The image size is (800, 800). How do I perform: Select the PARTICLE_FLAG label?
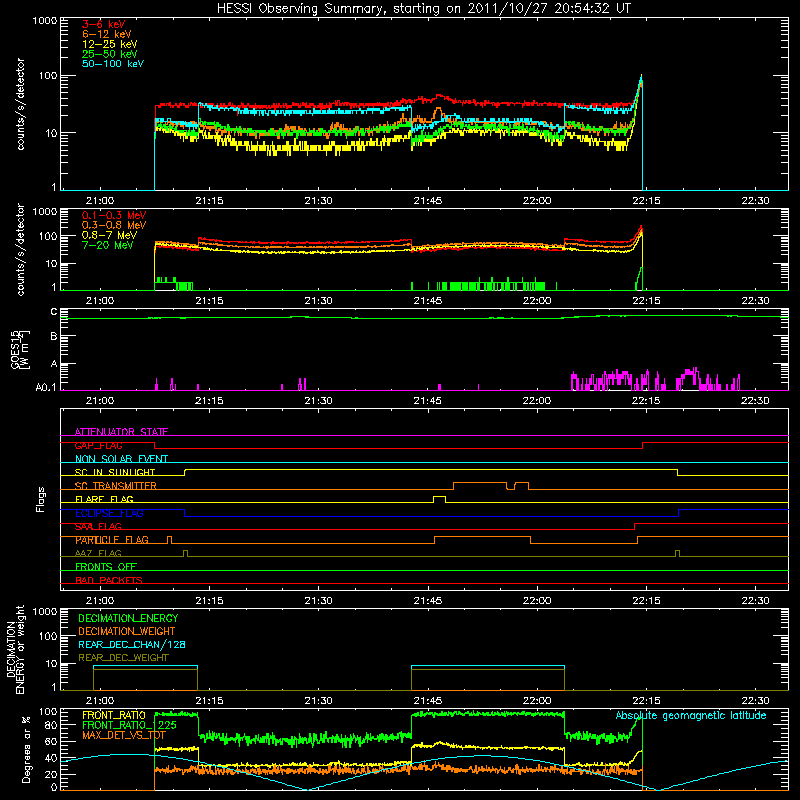[x=112, y=540]
